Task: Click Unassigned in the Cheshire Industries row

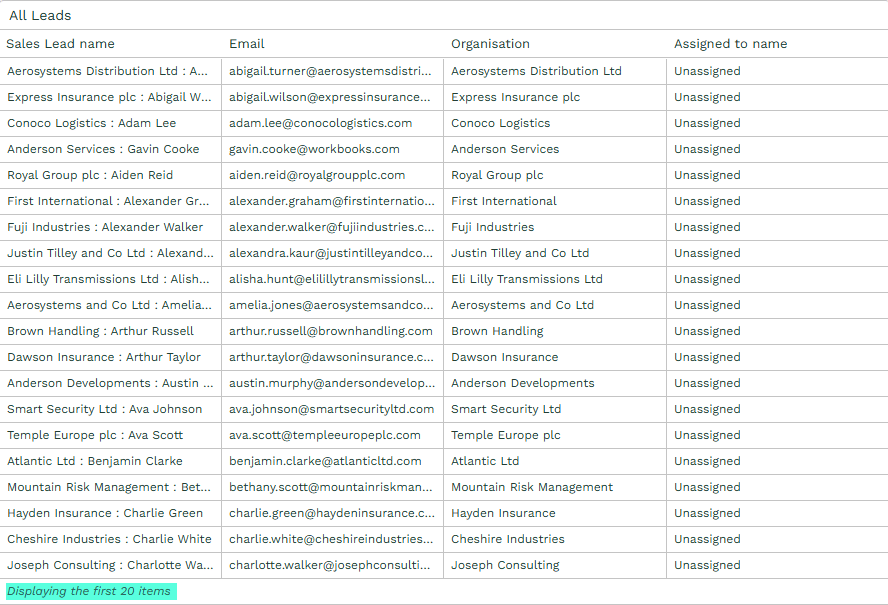Action: [707, 539]
